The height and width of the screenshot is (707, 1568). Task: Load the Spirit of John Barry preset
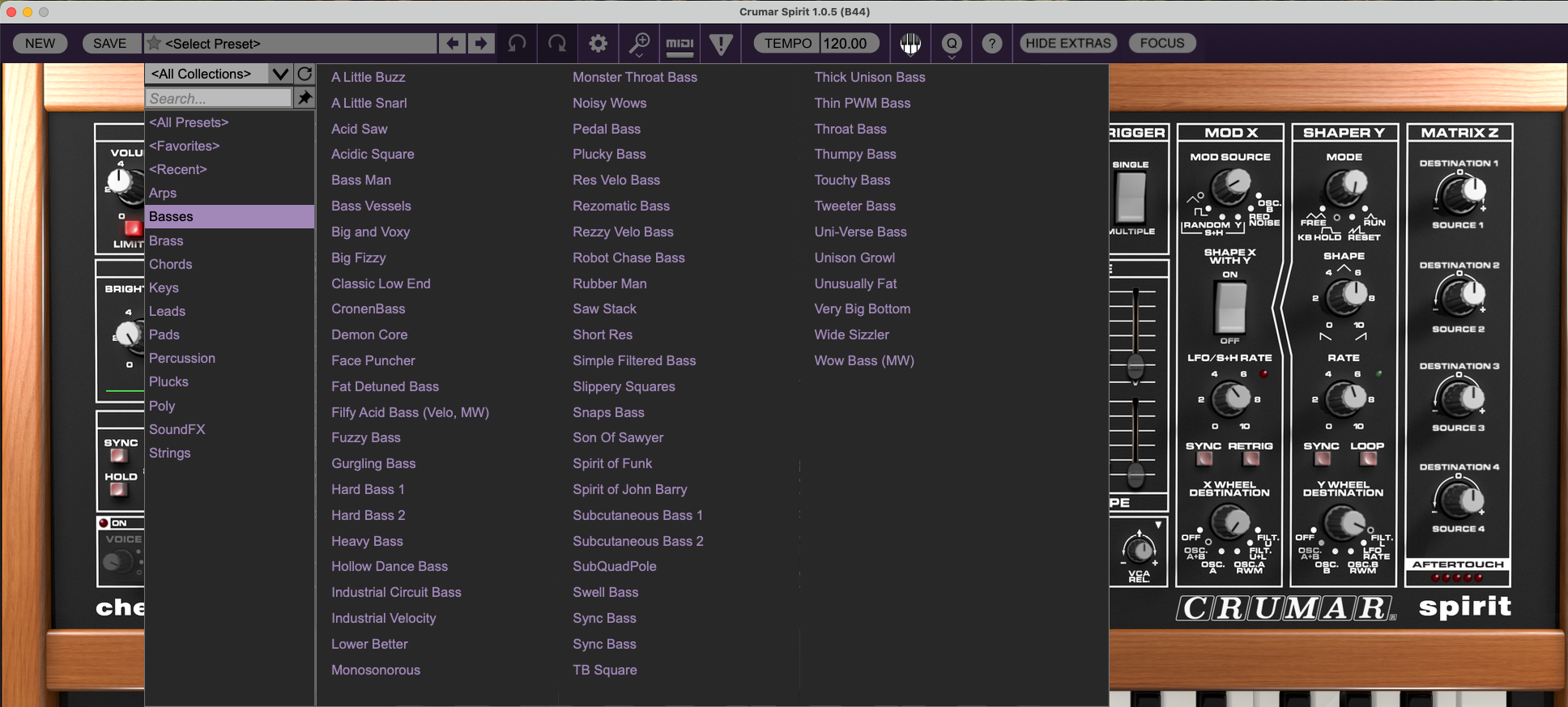pyautogui.click(x=630, y=489)
